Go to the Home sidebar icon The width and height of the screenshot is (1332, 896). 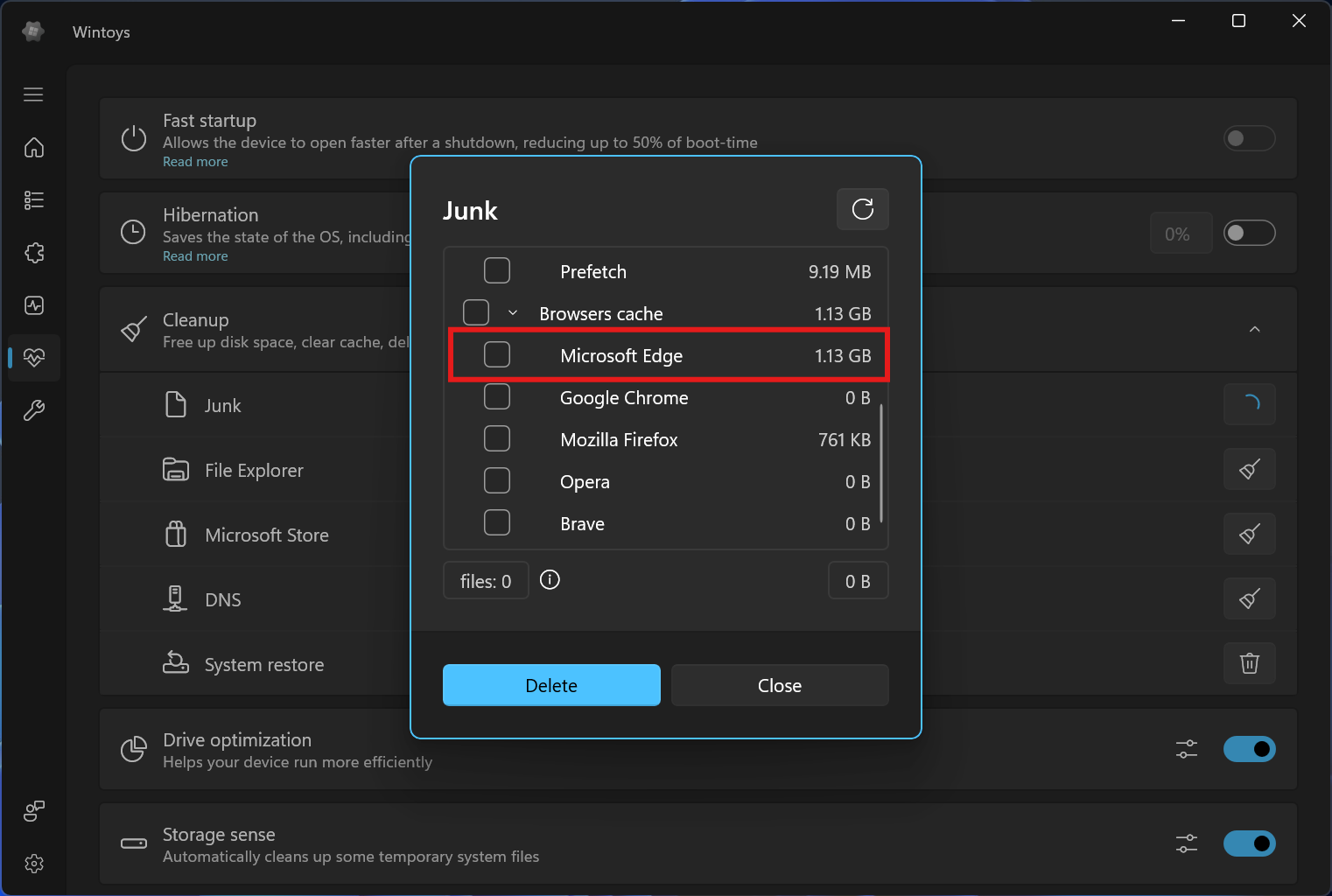click(33, 148)
